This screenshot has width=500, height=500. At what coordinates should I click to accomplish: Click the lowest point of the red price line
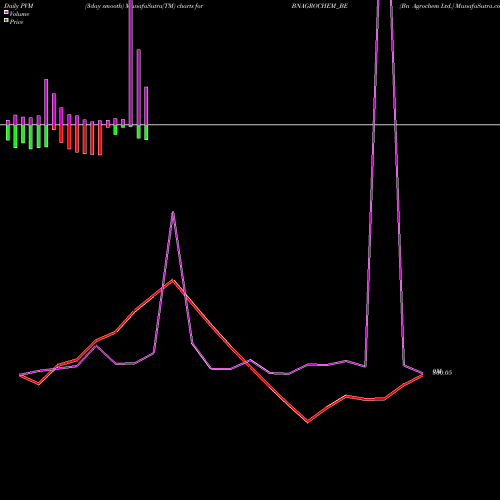tap(308, 422)
